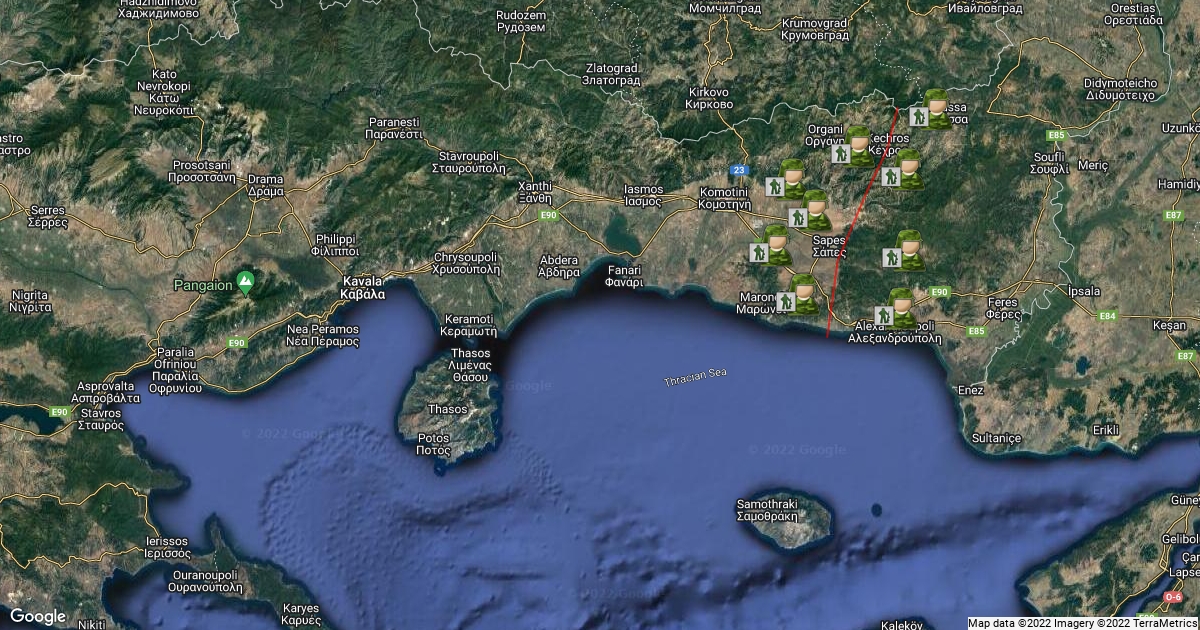Click the Rudozem label

point(521,21)
